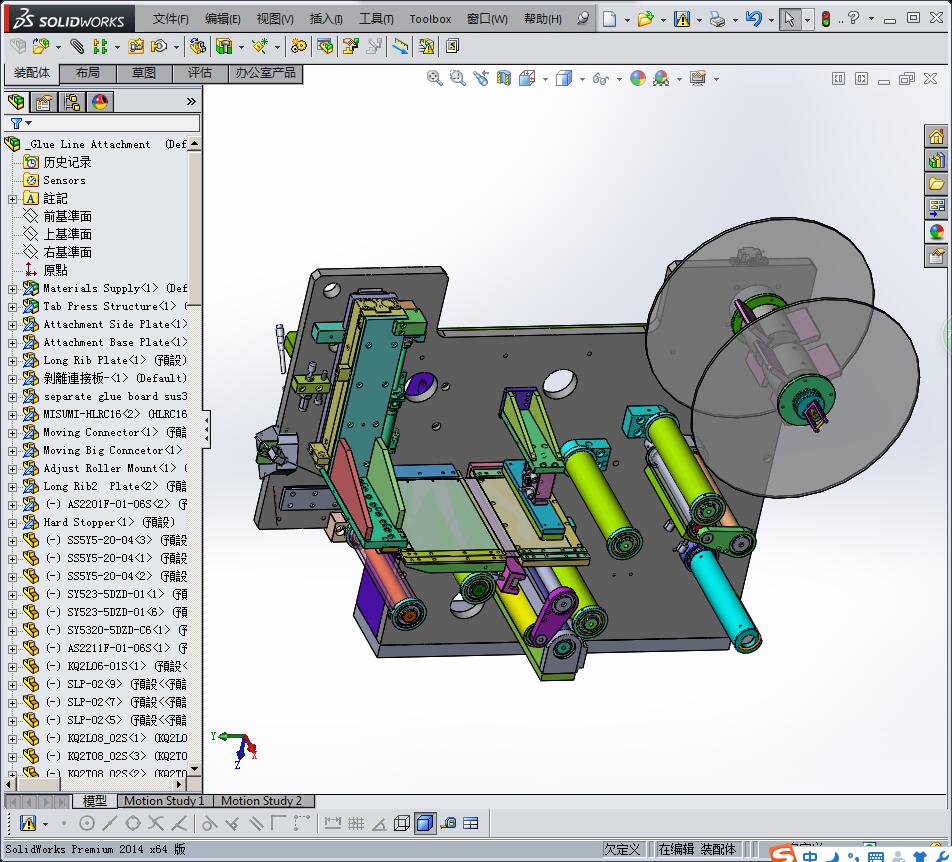The image size is (952, 862).
Task: Open Appearances tab in task pane
Action: coord(936,231)
